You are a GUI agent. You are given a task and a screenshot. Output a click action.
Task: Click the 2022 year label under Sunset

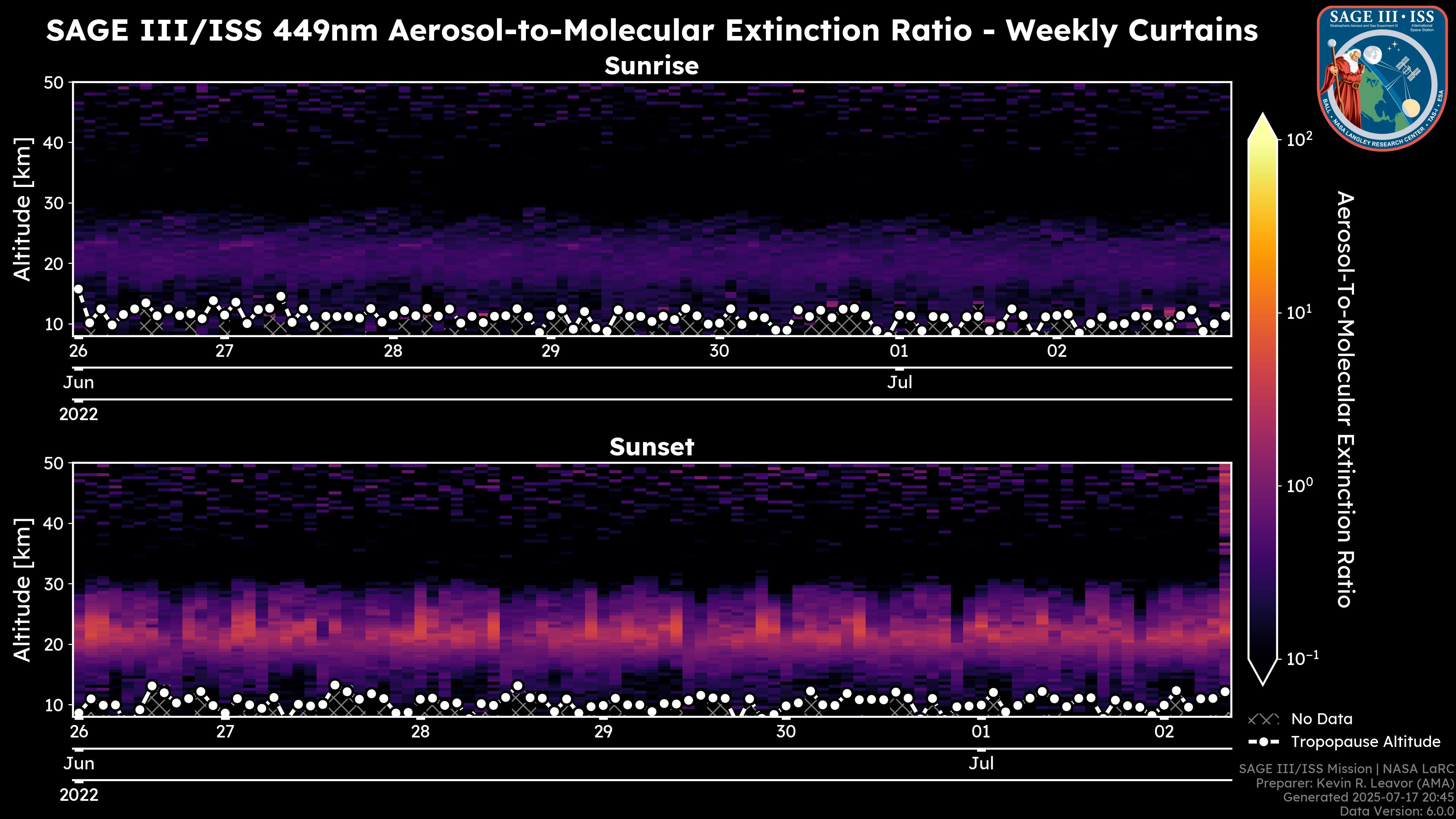[x=78, y=795]
